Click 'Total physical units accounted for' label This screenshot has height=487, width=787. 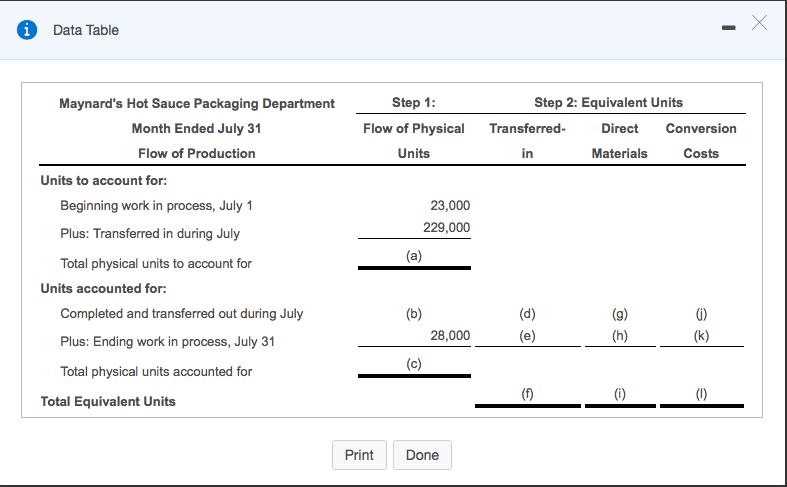pyautogui.click(x=156, y=372)
